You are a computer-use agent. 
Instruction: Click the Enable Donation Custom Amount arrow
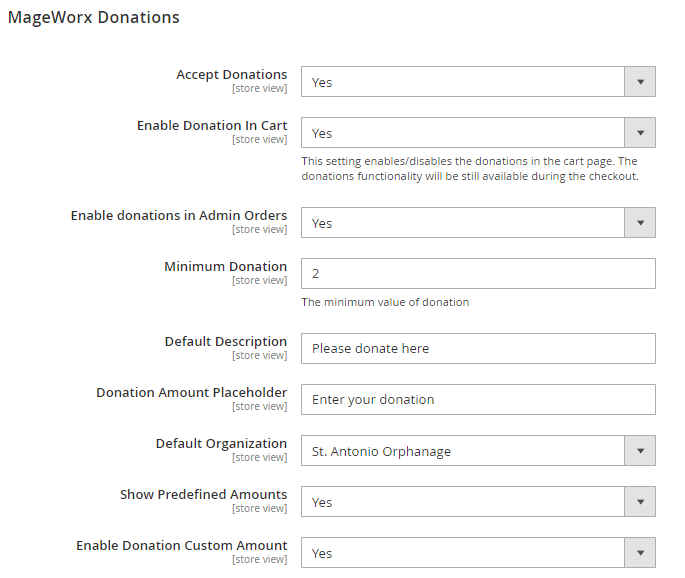[640, 553]
